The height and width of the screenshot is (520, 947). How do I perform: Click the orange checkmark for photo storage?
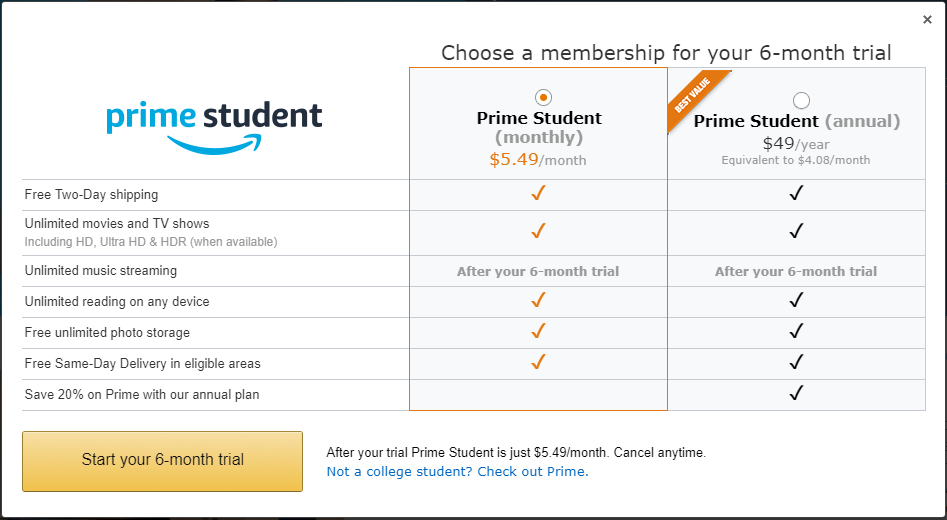click(x=538, y=331)
